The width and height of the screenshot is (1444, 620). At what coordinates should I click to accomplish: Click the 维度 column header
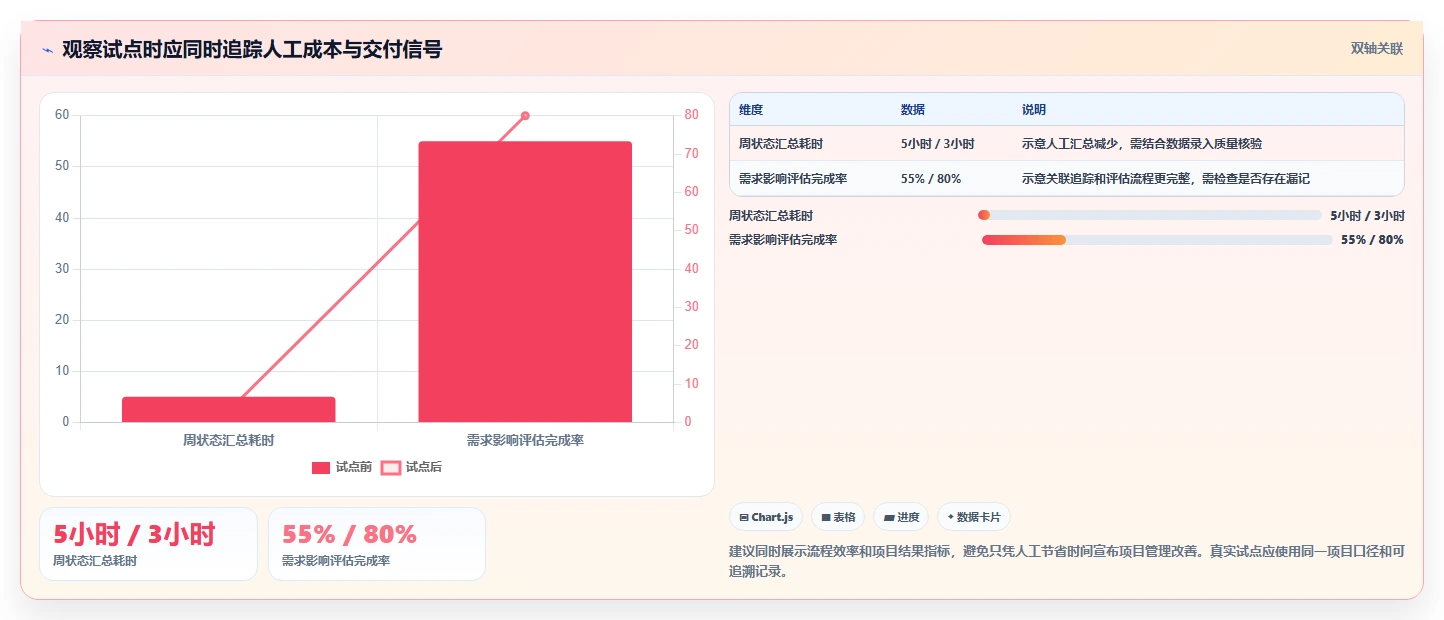click(750, 110)
